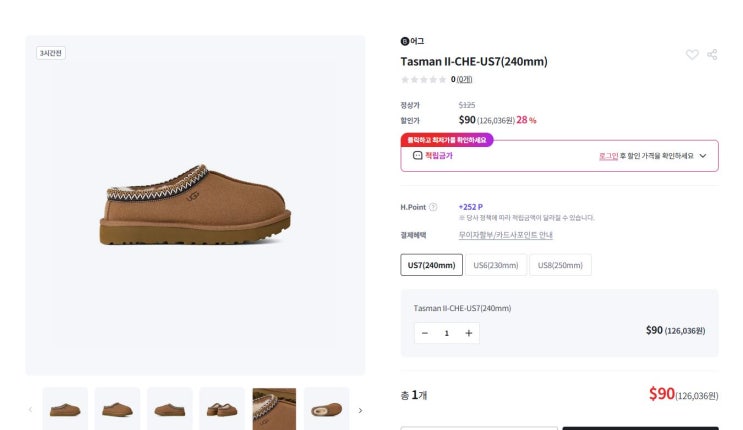Increase quantity with the plus button
Viewport: 743px width, 430px height.
pyautogui.click(x=469, y=333)
